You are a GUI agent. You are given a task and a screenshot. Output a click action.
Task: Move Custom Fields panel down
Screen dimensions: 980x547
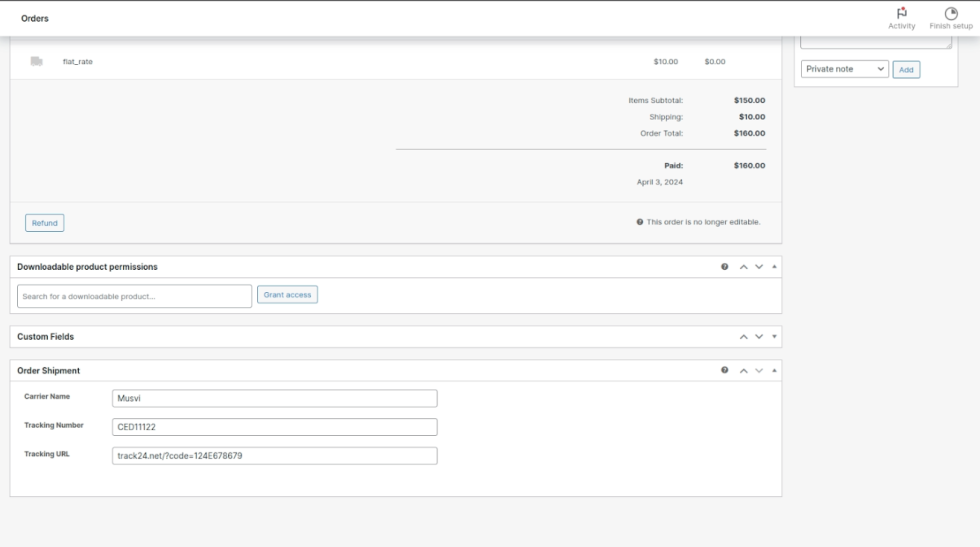click(759, 337)
